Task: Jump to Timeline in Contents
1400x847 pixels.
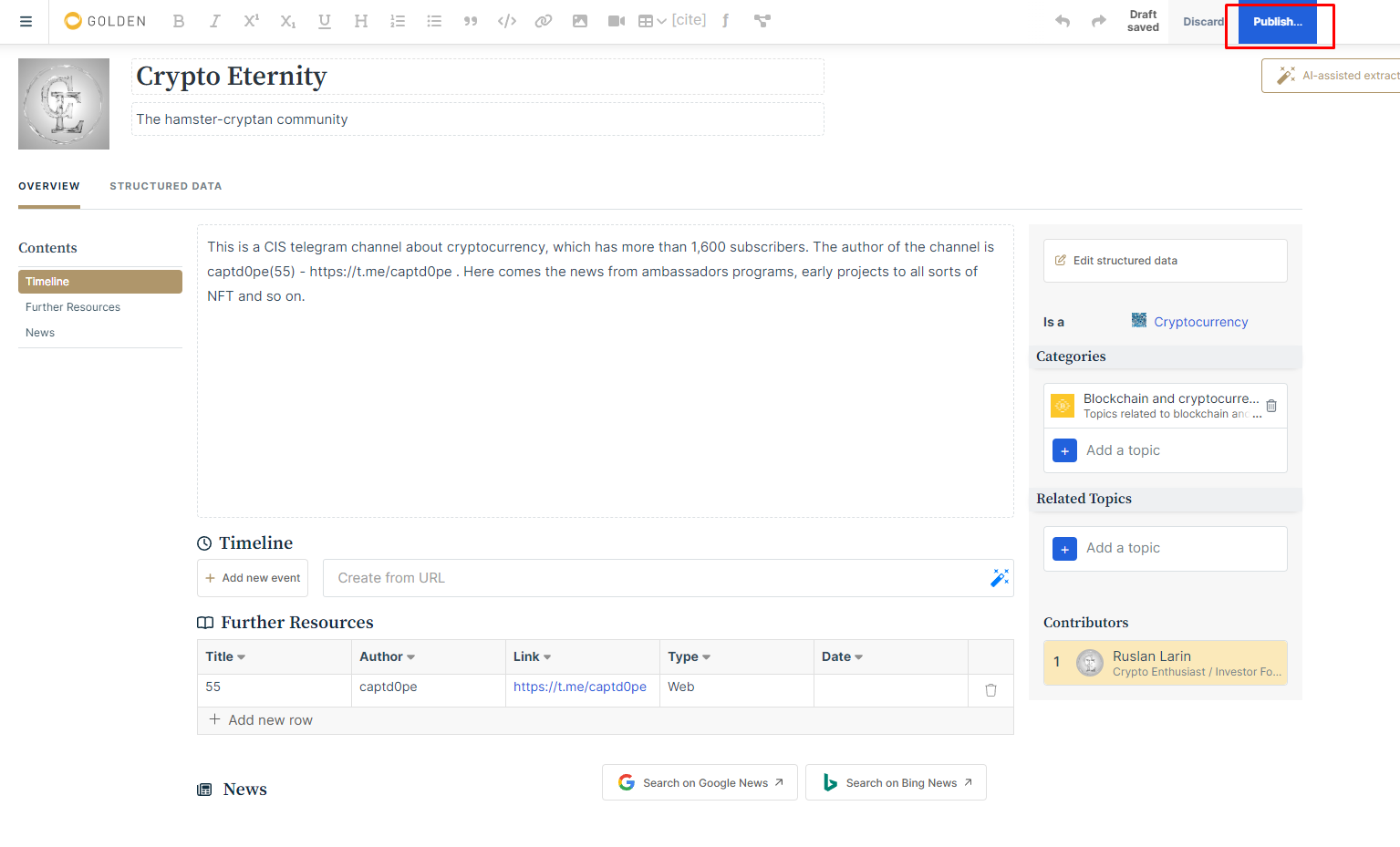Action: [100, 282]
